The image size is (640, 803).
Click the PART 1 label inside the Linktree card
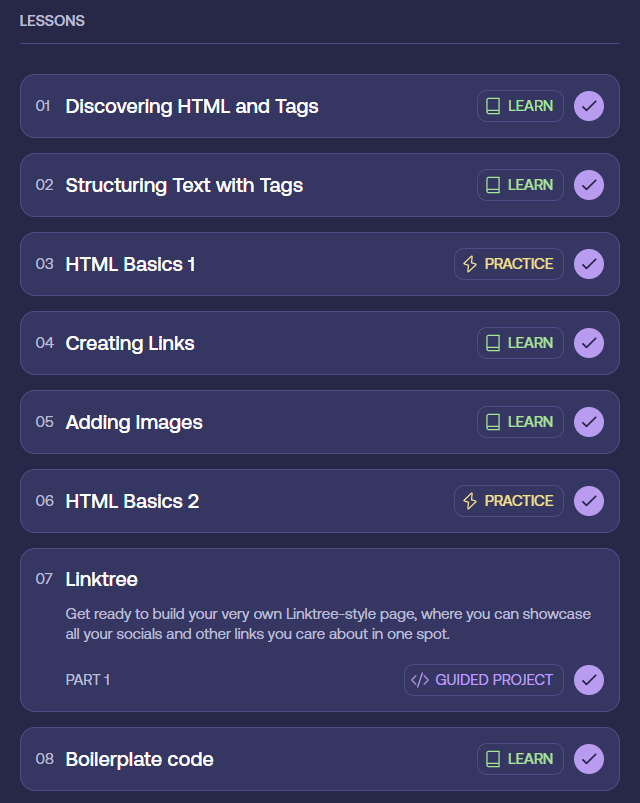click(87, 680)
